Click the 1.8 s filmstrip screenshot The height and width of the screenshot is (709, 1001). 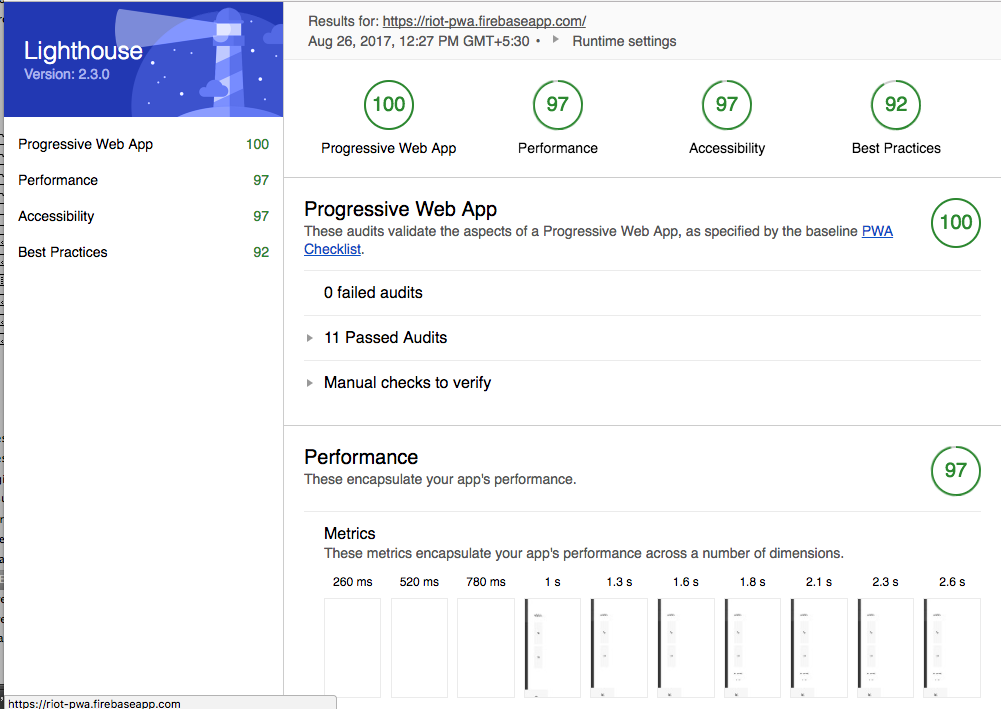pyautogui.click(x=752, y=647)
